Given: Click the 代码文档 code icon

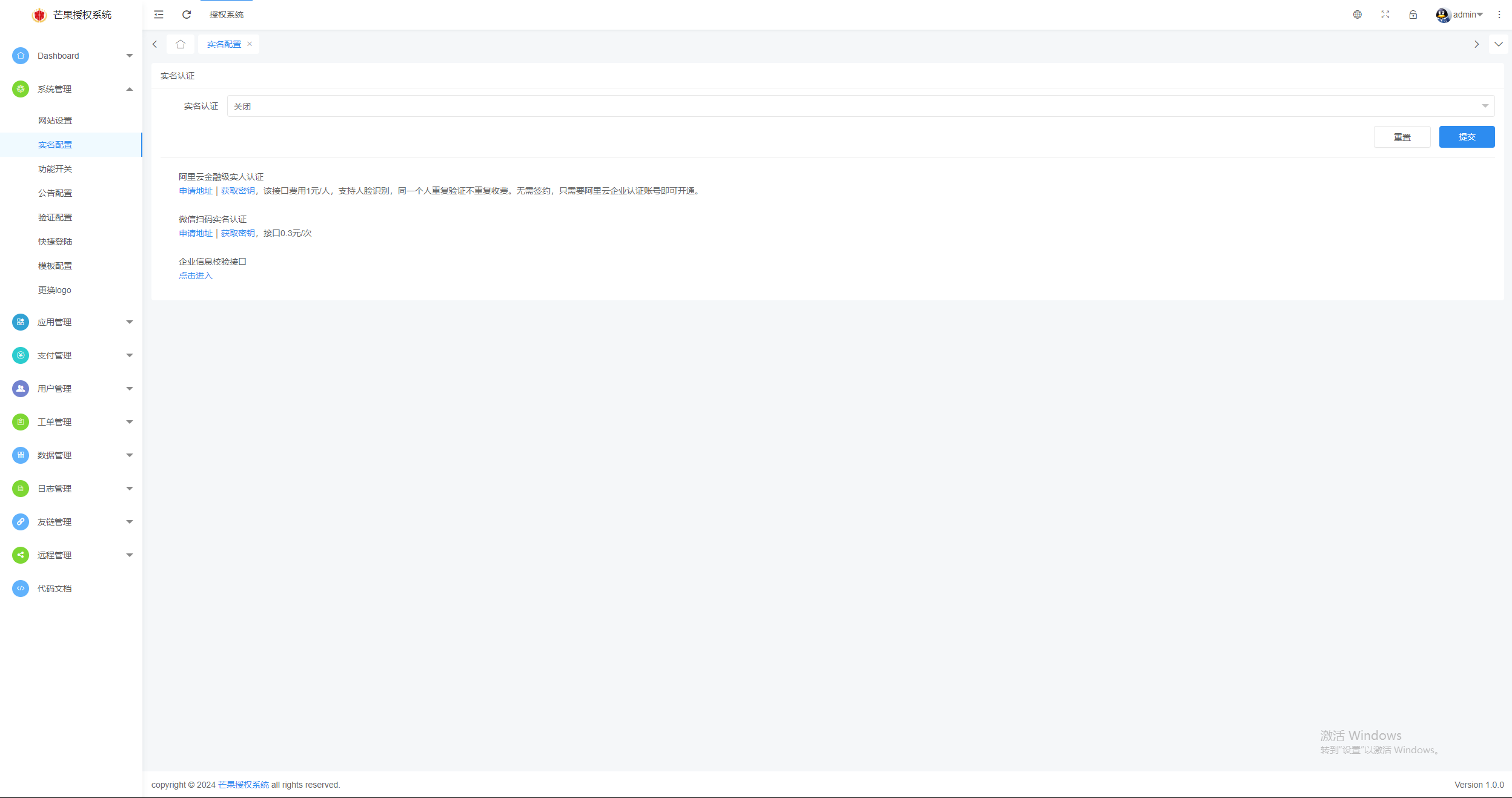Looking at the screenshot, I should [21, 589].
